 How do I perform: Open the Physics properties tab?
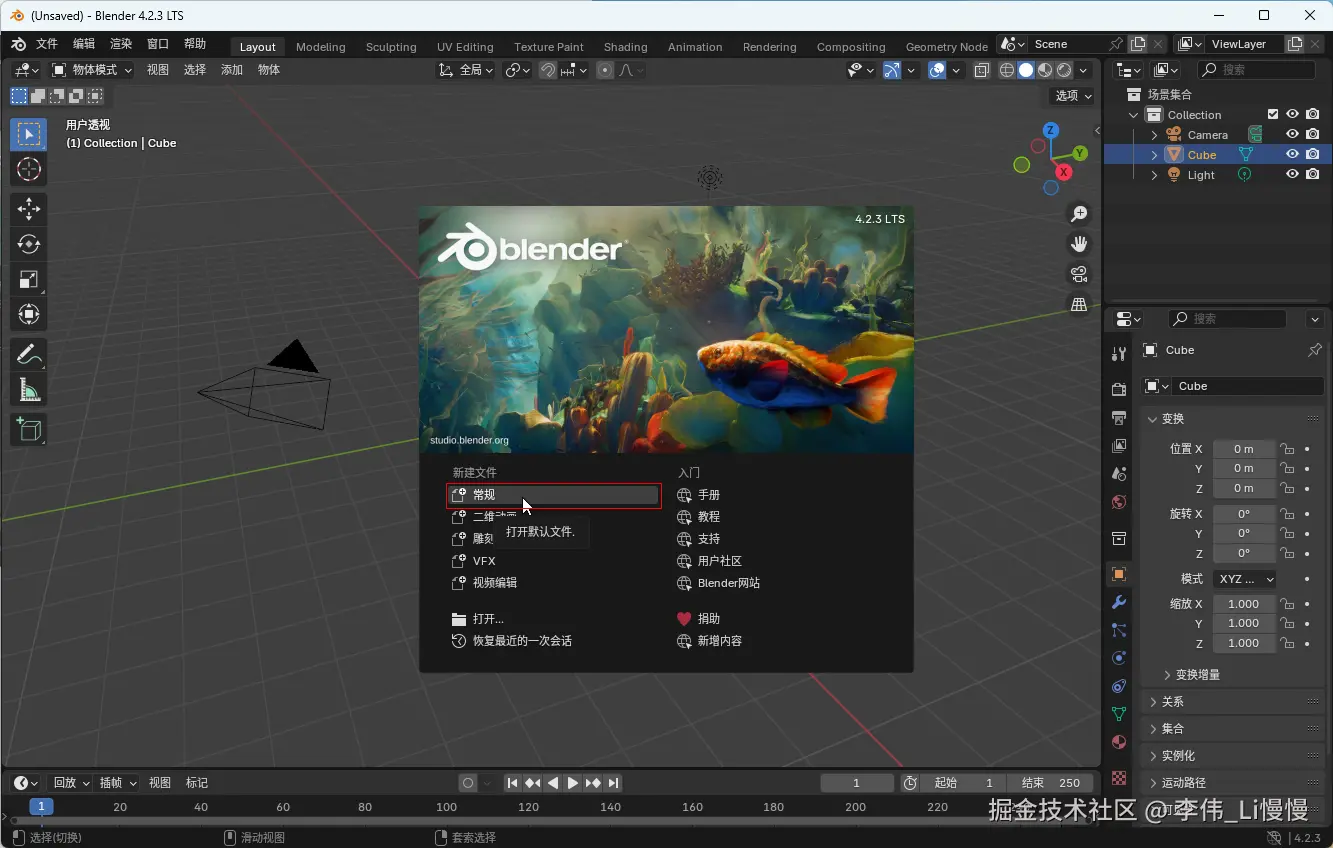pyautogui.click(x=1119, y=658)
